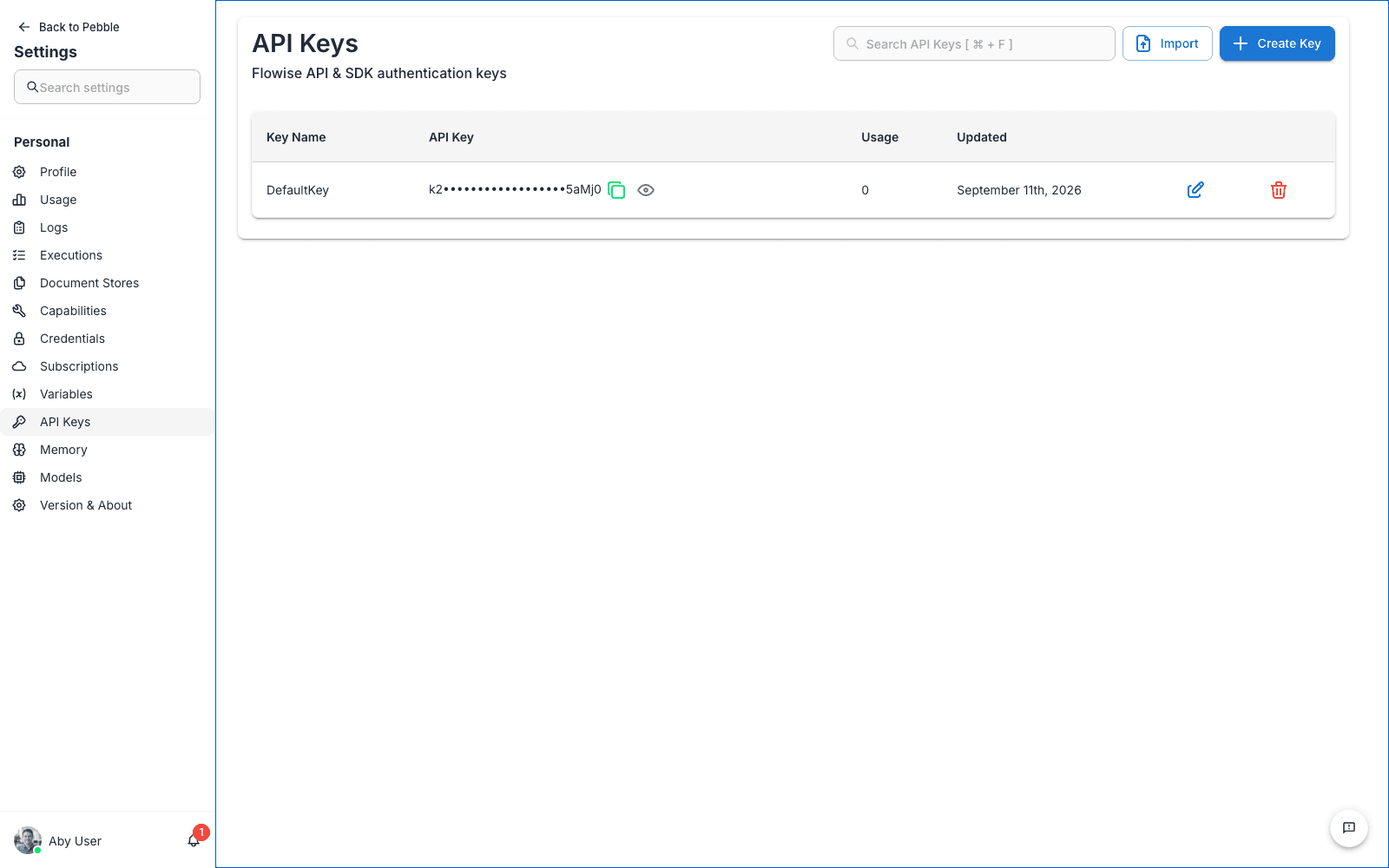This screenshot has height=868, width=1389.
Task: Click the Import button
Action: click(1167, 43)
